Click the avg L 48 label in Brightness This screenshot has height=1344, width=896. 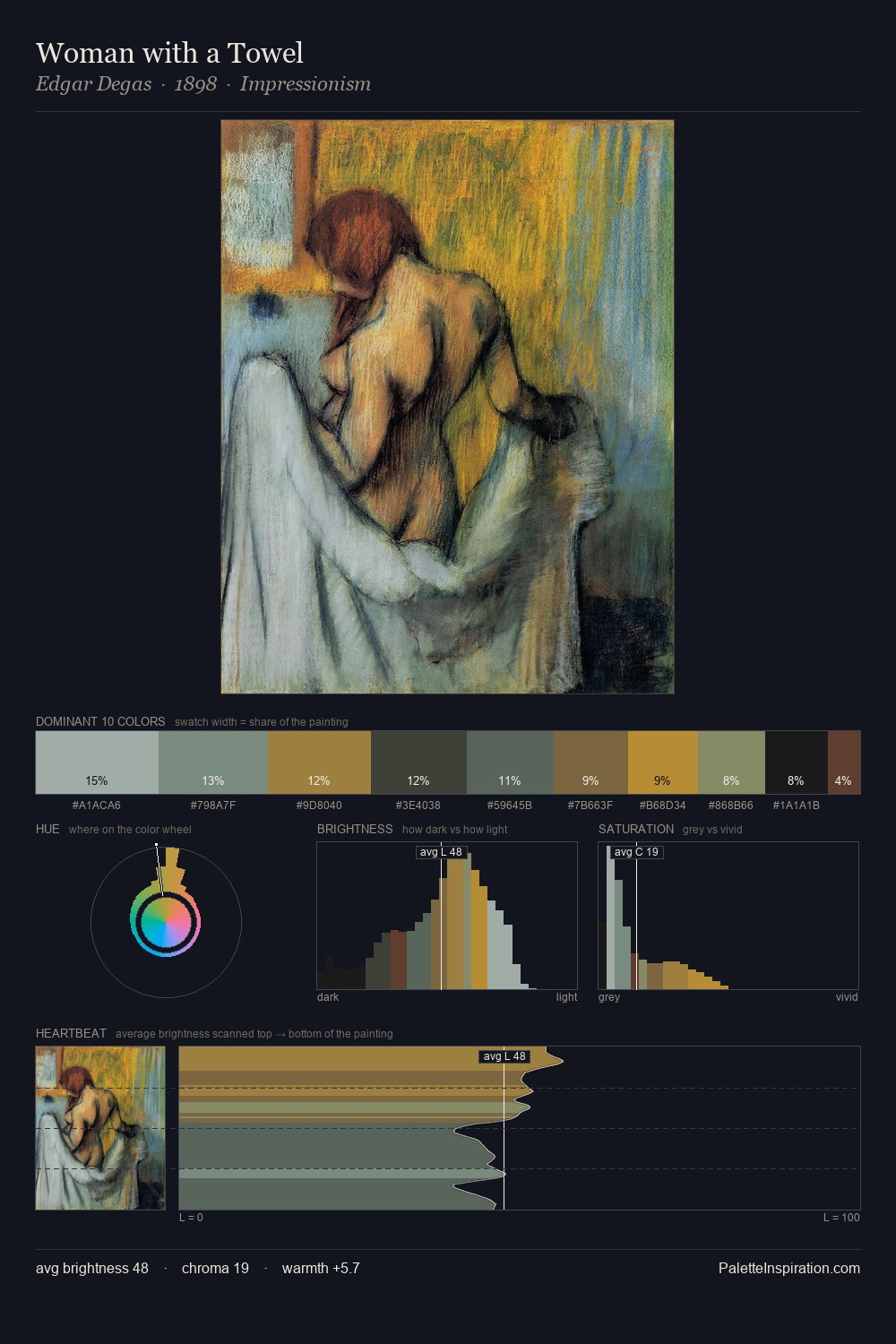(x=442, y=852)
